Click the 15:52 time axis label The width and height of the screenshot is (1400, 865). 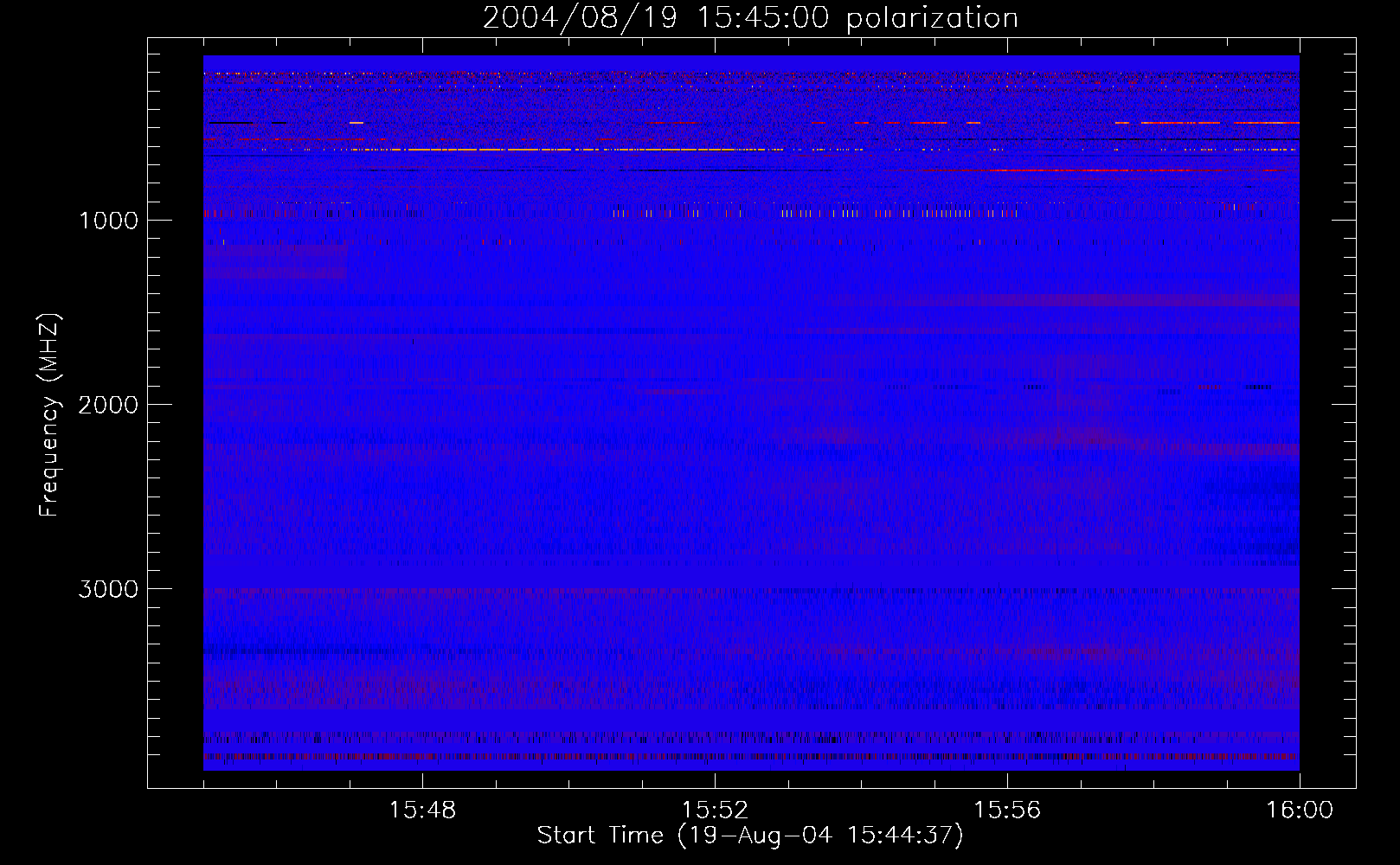click(715, 811)
